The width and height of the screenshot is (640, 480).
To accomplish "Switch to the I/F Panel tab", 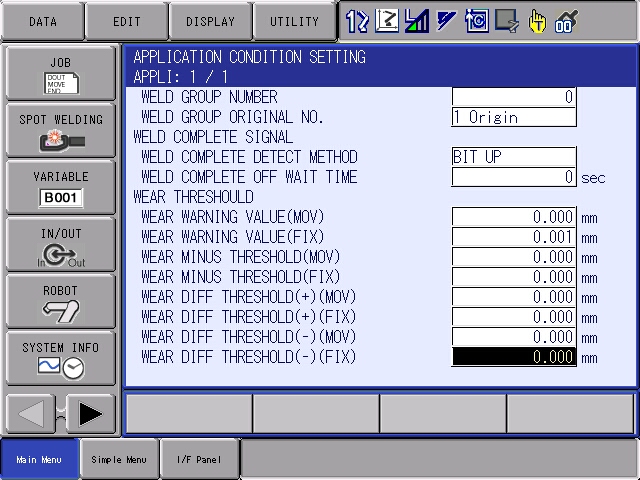I will (x=200, y=460).
